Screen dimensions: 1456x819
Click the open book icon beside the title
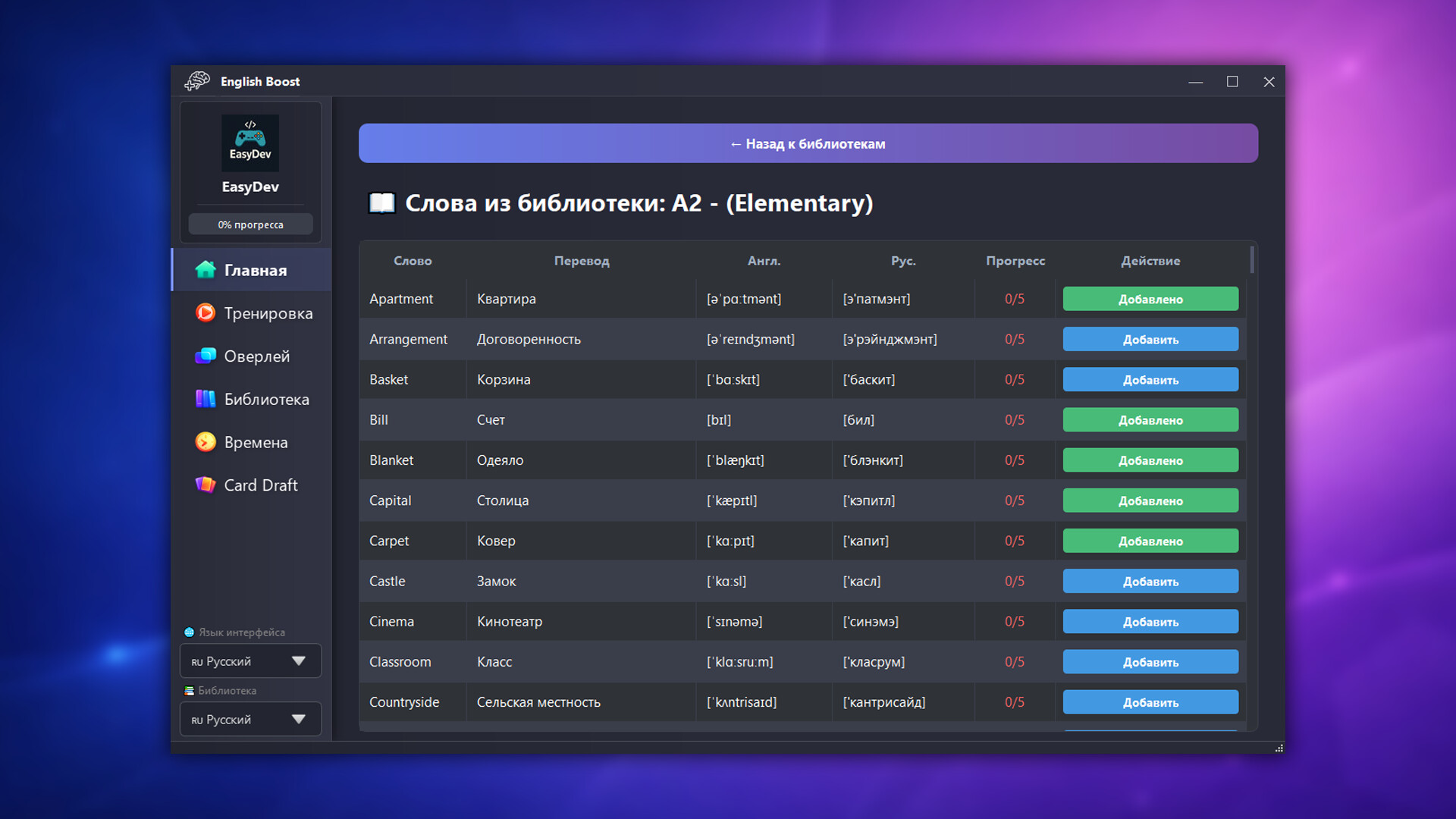click(382, 203)
